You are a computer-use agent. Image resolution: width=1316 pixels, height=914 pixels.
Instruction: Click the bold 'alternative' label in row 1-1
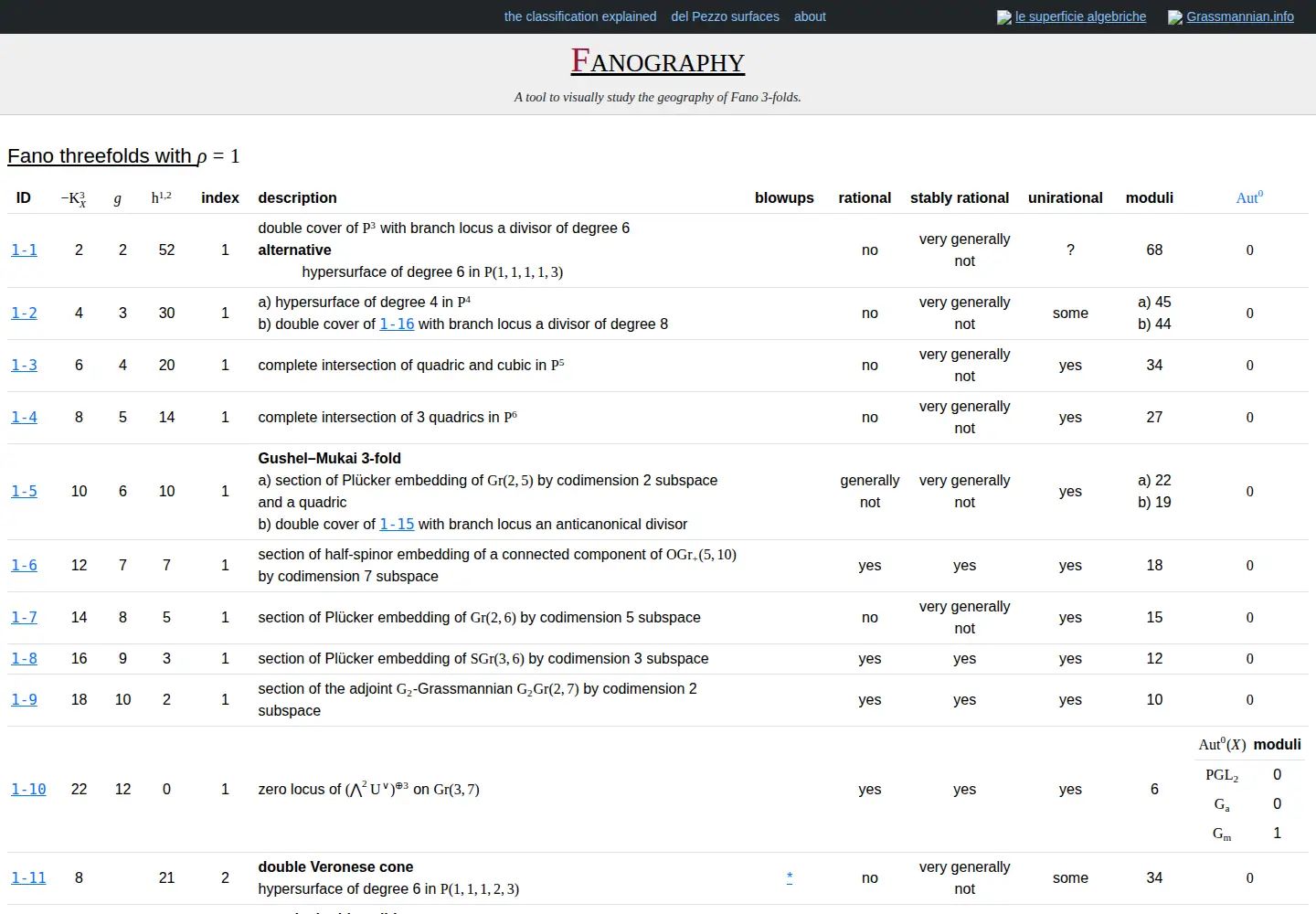[x=294, y=250]
